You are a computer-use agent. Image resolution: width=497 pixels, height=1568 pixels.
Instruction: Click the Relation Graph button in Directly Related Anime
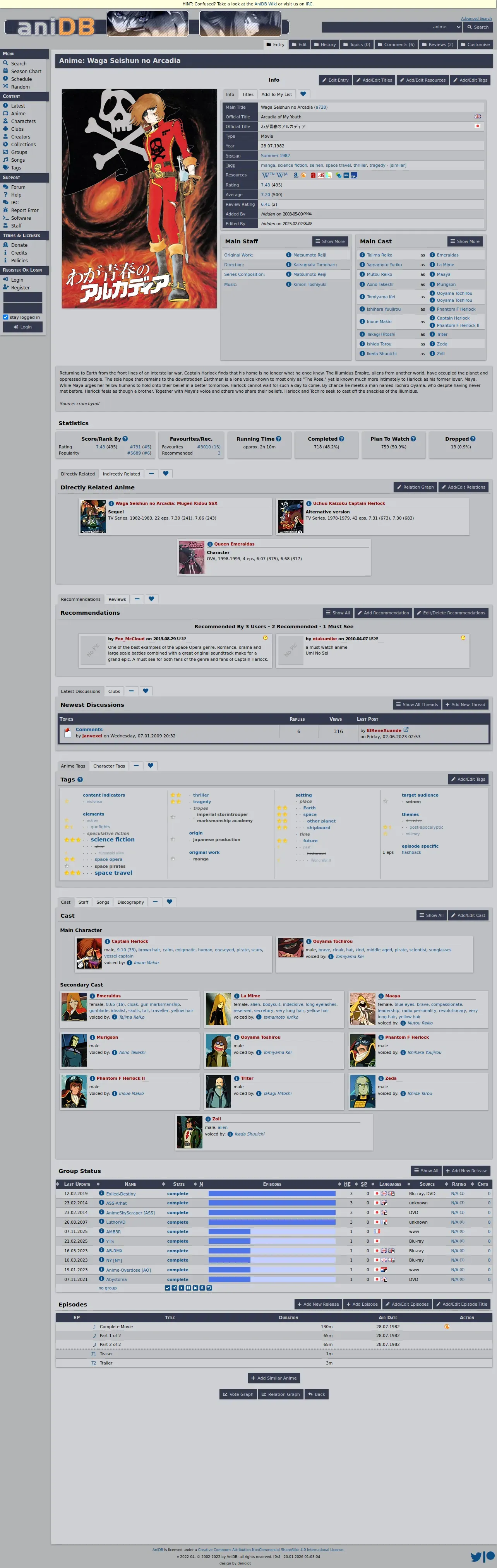tap(415, 487)
